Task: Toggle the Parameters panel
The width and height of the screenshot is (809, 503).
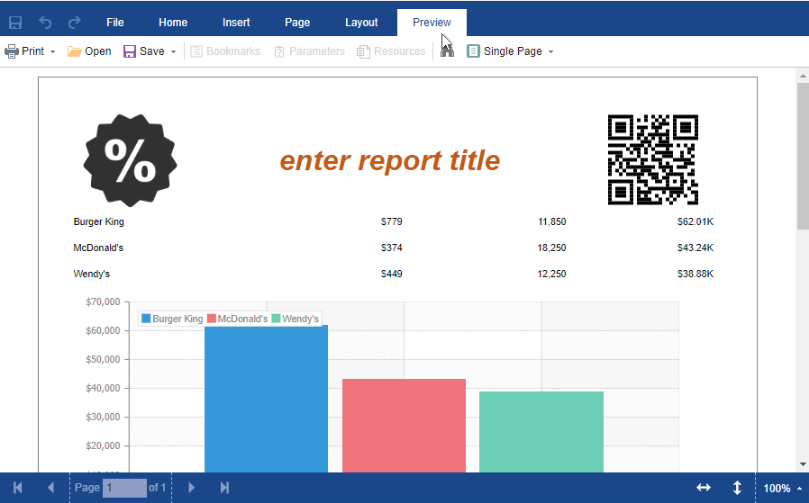Action: 309,51
